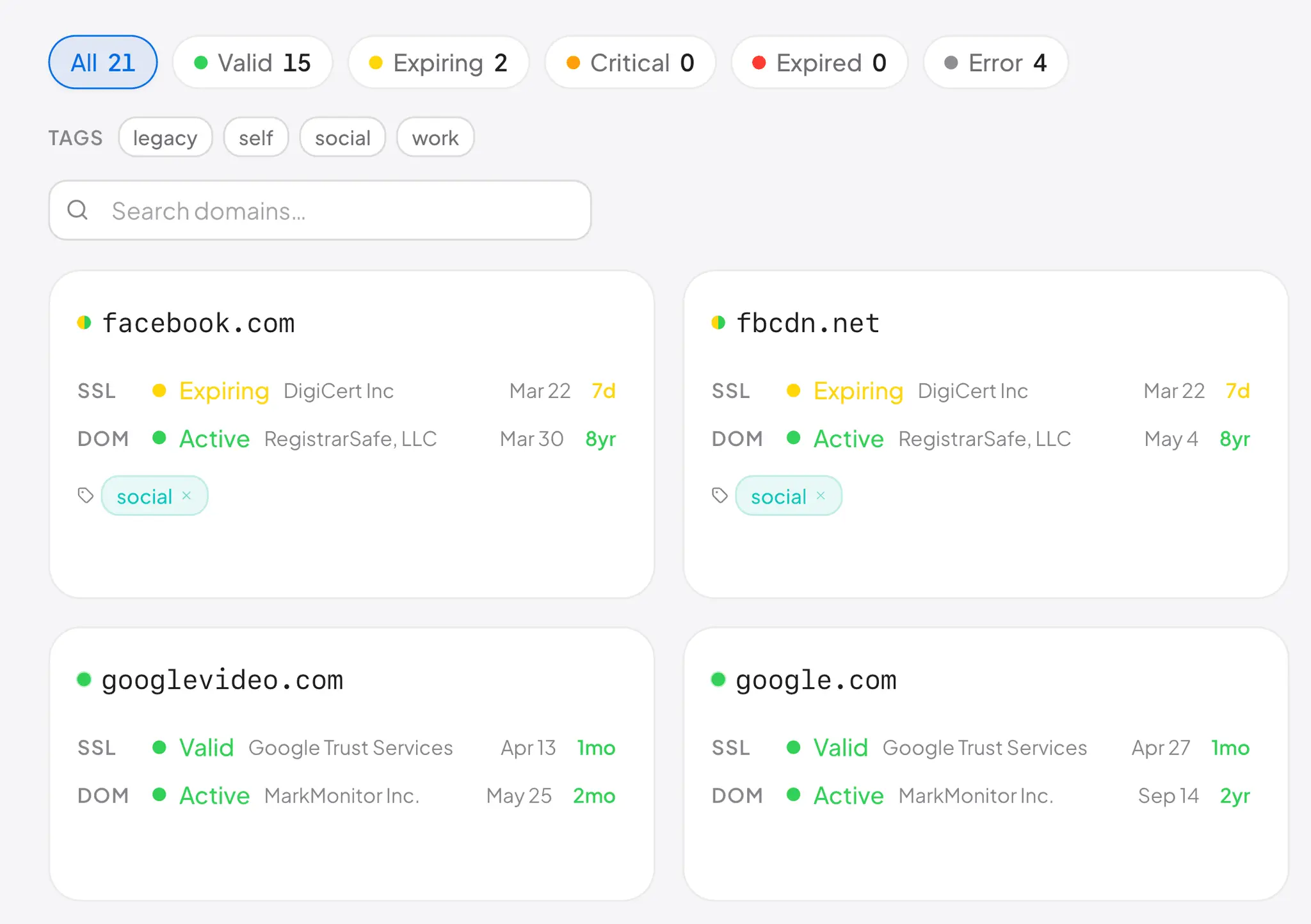Open the facebook.com domain title
Image resolution: width=1311 pixels, height=924 pixels.
coord(198,323)
